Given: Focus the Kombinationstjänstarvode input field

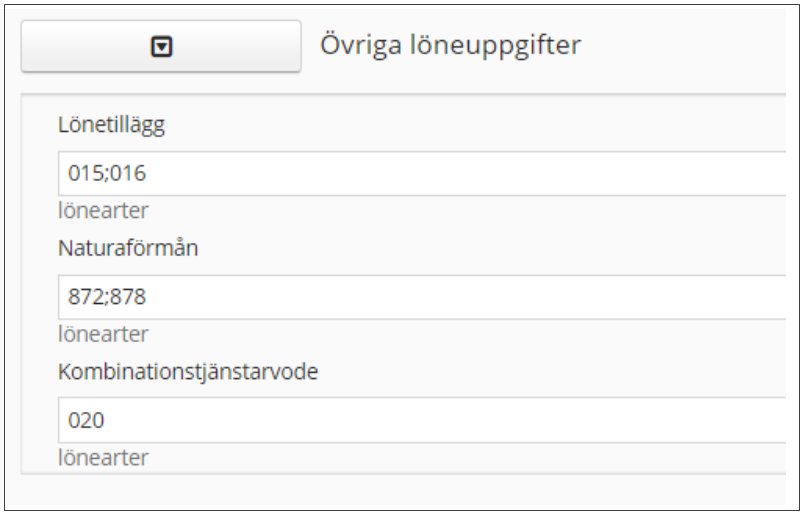Looking at the screenshot, I should point(421,420).
